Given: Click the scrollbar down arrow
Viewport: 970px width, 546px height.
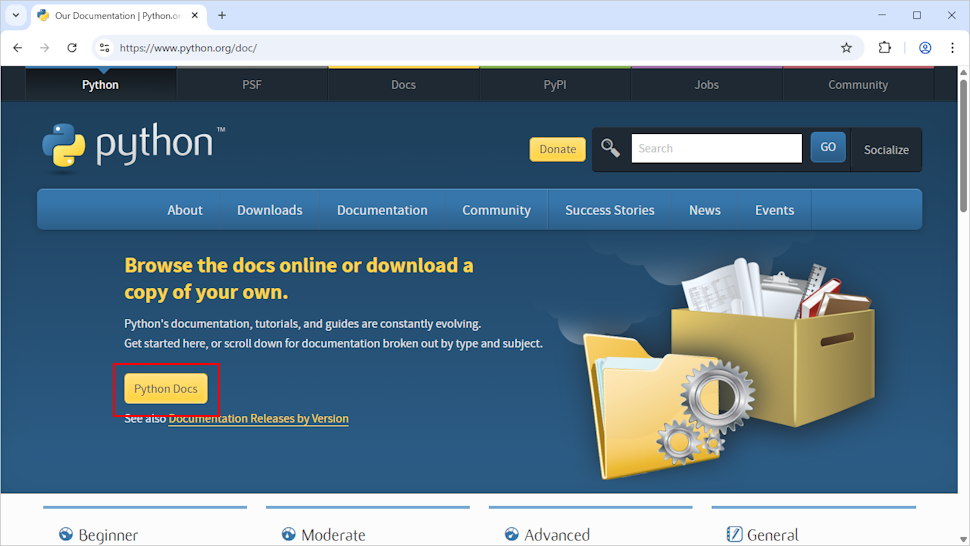Looking at the screenshot, I should pos(963,540).
